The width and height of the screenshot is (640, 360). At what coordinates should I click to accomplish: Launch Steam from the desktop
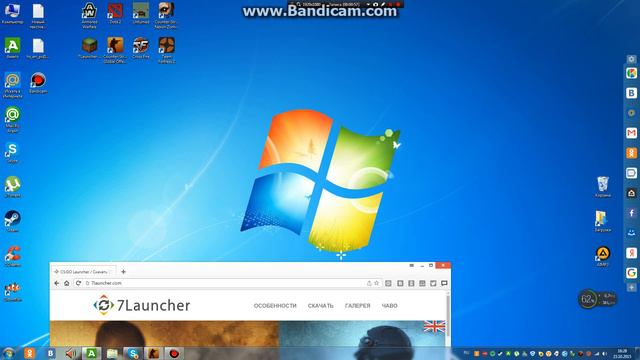(12, 221)
